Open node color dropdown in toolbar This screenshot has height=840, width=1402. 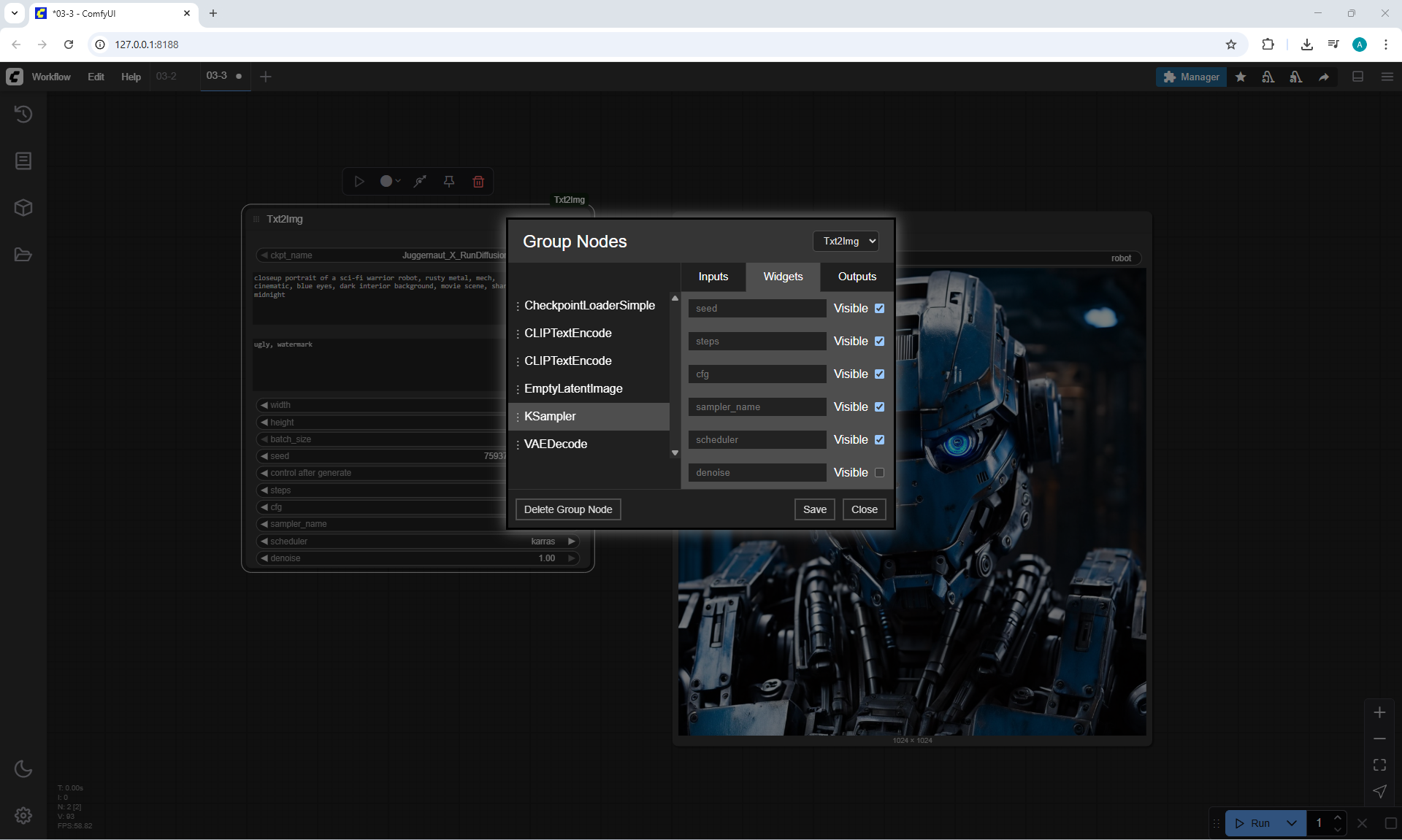click(391, 182)
